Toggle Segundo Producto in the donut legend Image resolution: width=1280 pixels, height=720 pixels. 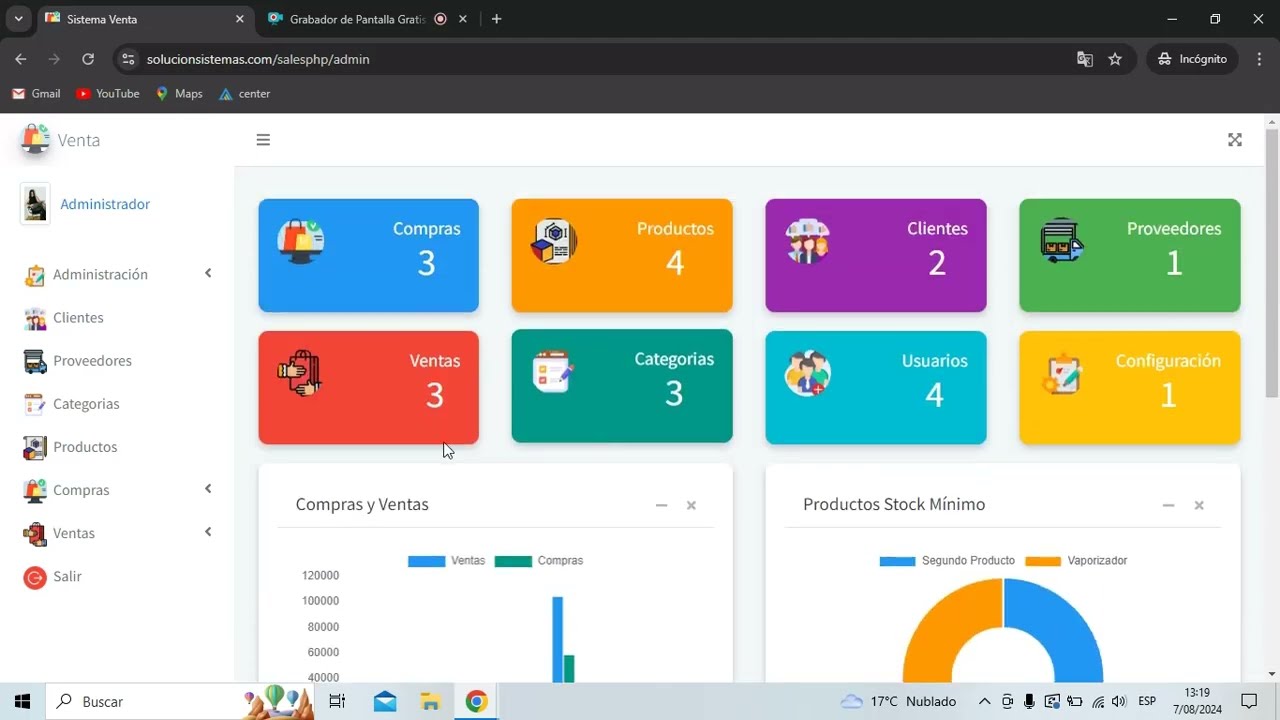coord(947,561)
